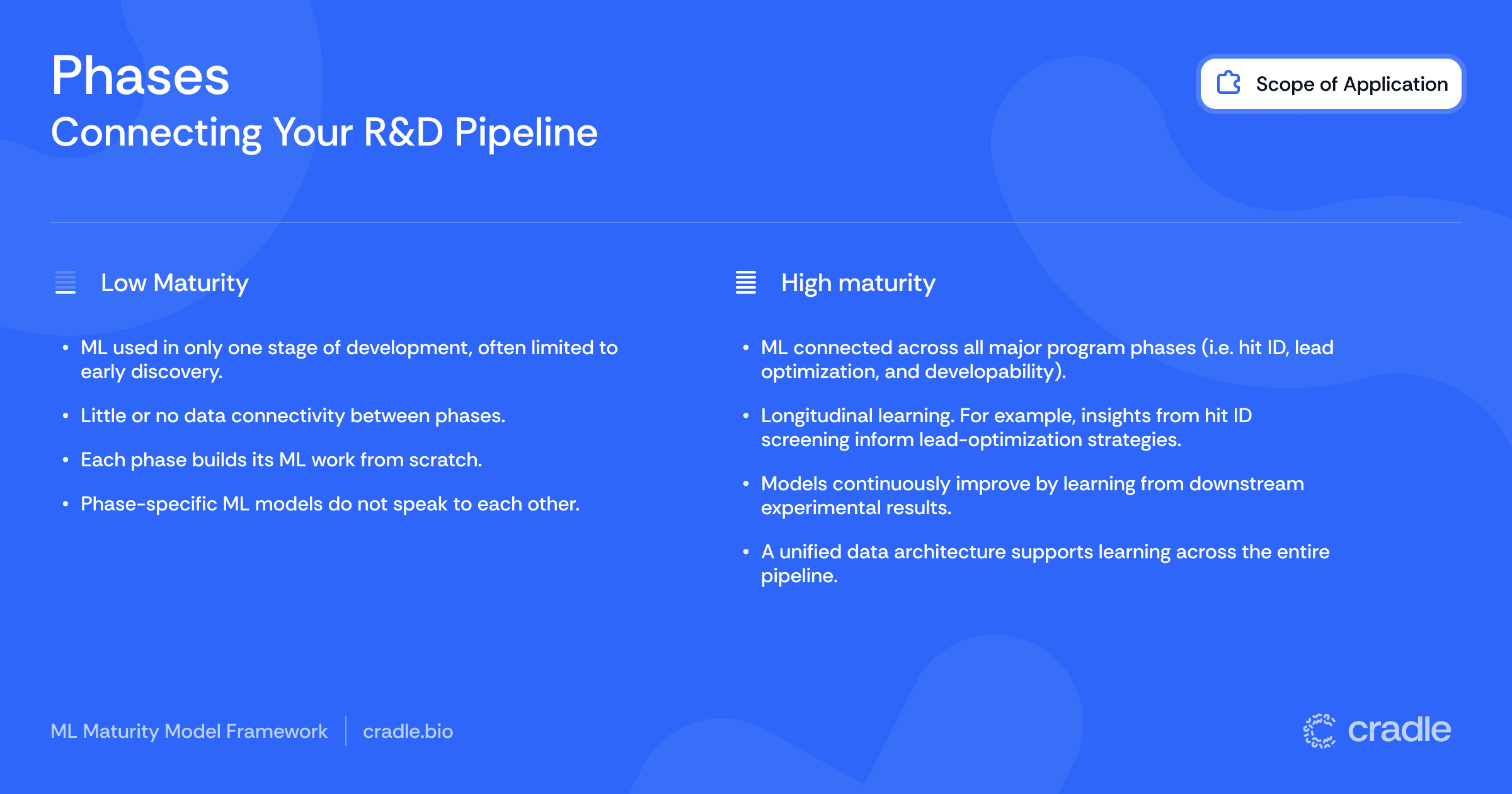Click the cradle wordmark text

(1399, 730)
